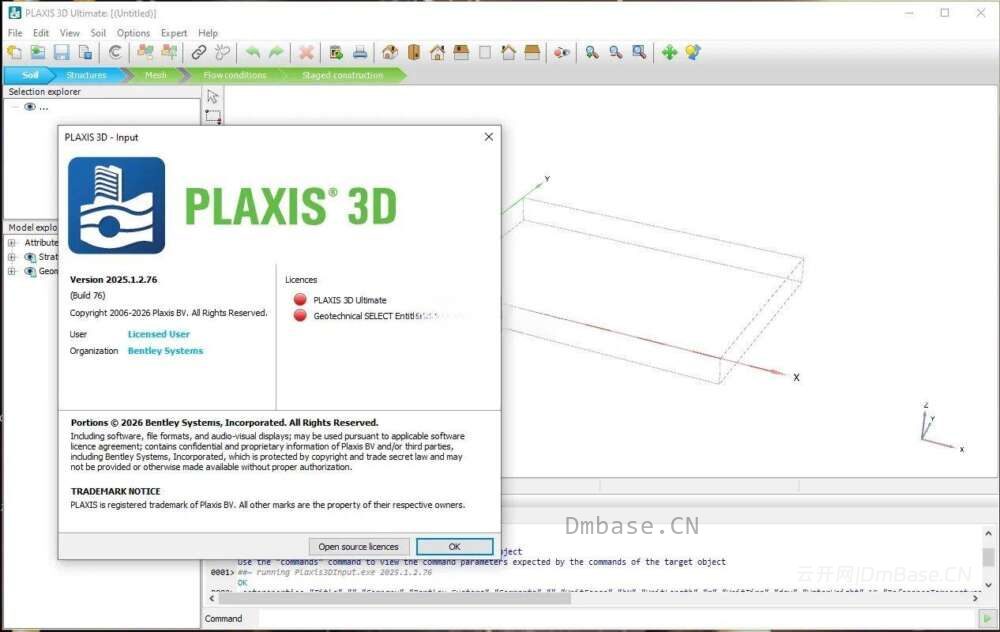Screen dimensions: 1000x632
Task: Switch to the Flow conditions tab
Action: 235,75
